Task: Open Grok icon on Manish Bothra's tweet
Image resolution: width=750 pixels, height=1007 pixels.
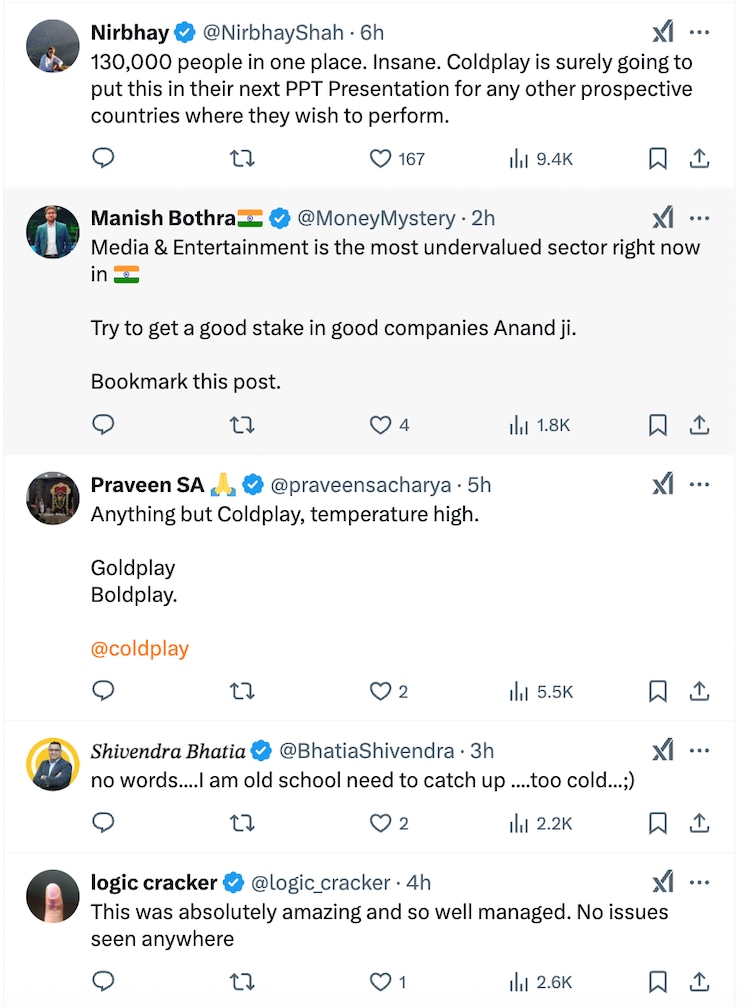Action: [x=662, y=218]
